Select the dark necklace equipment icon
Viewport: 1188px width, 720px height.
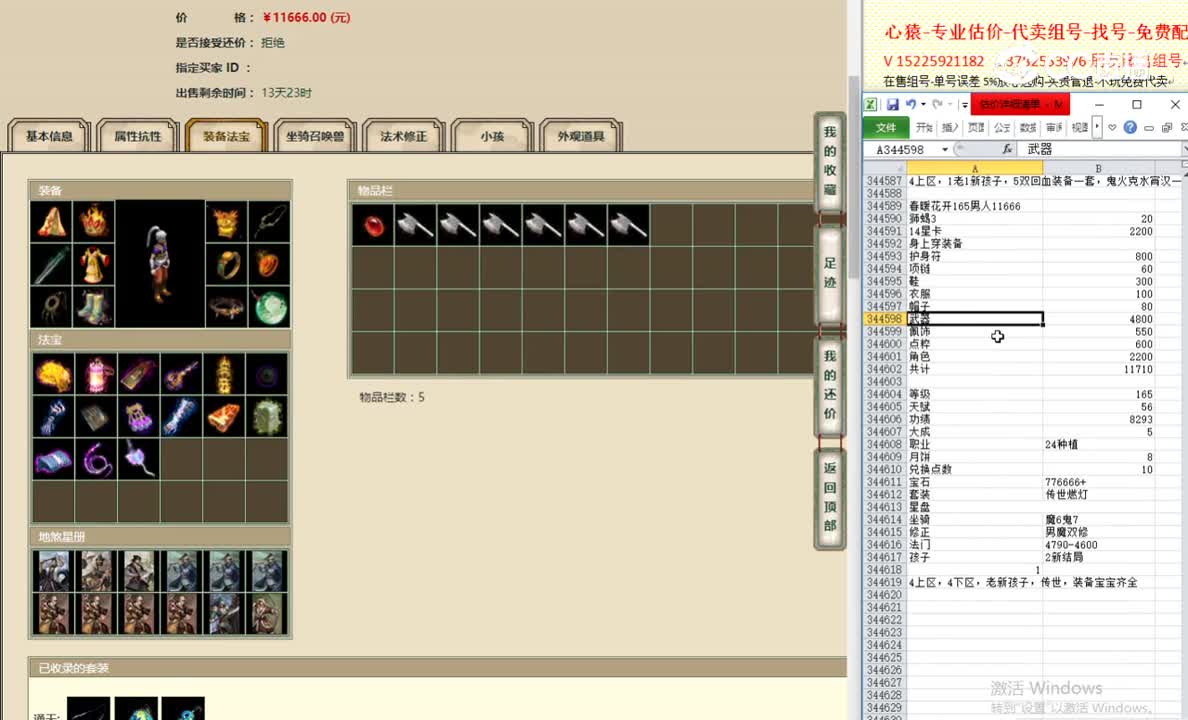269,221
